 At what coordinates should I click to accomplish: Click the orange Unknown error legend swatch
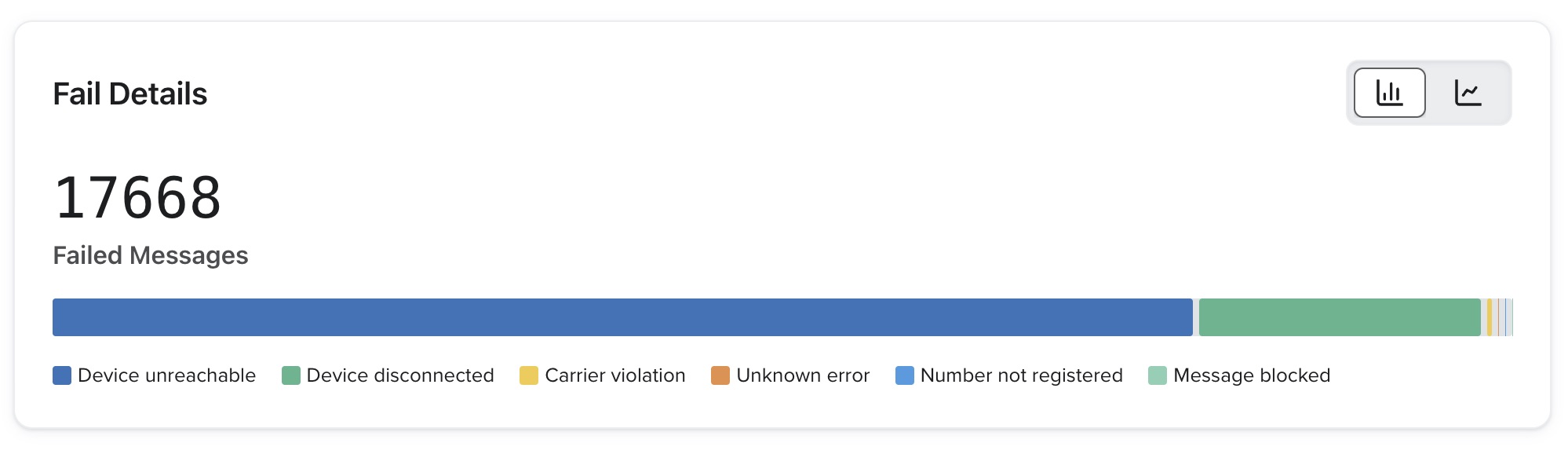point(720,375)
